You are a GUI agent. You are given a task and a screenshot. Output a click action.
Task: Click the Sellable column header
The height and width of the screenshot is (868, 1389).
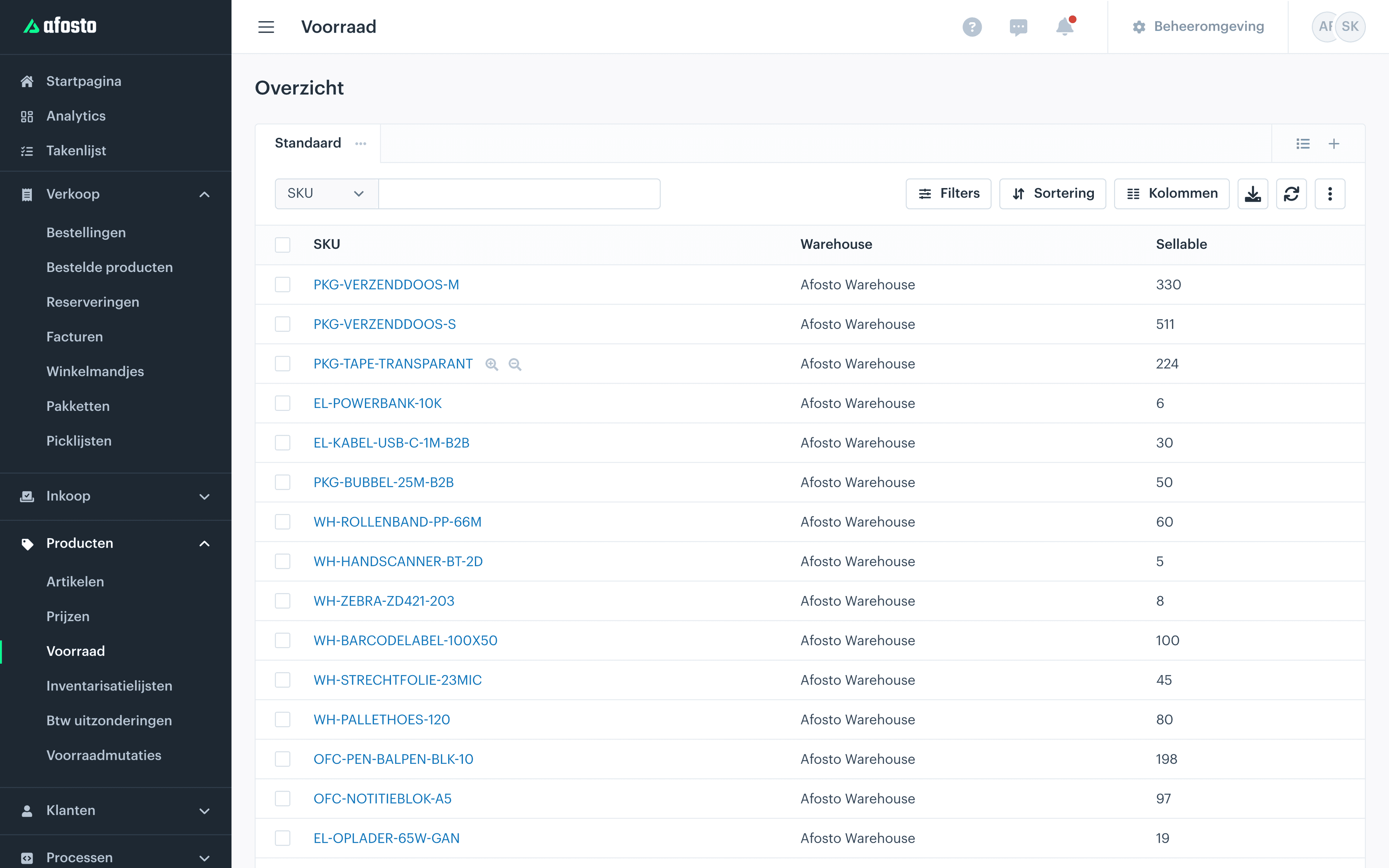pos(1181,244)
